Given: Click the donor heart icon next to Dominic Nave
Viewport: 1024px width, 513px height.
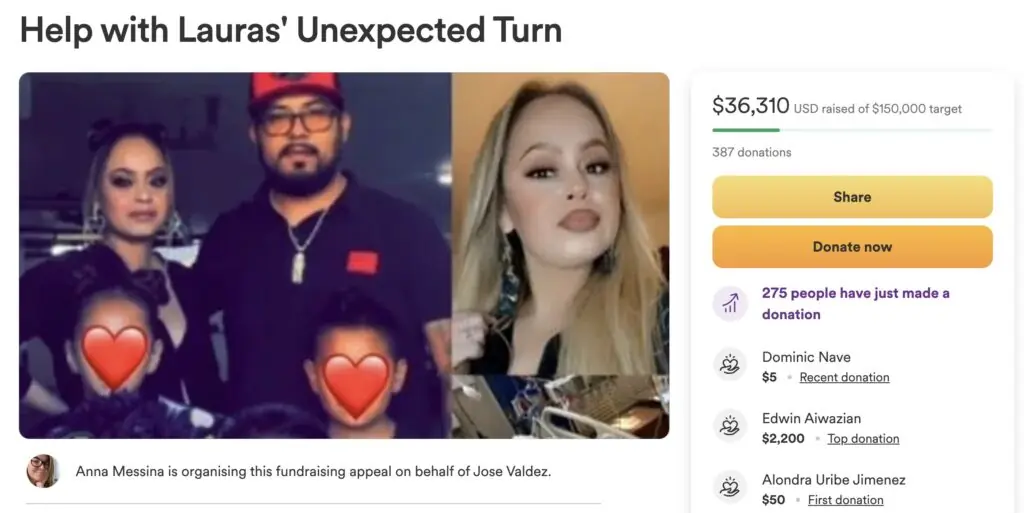Looking at the screenshot, I should click(729, 365).
